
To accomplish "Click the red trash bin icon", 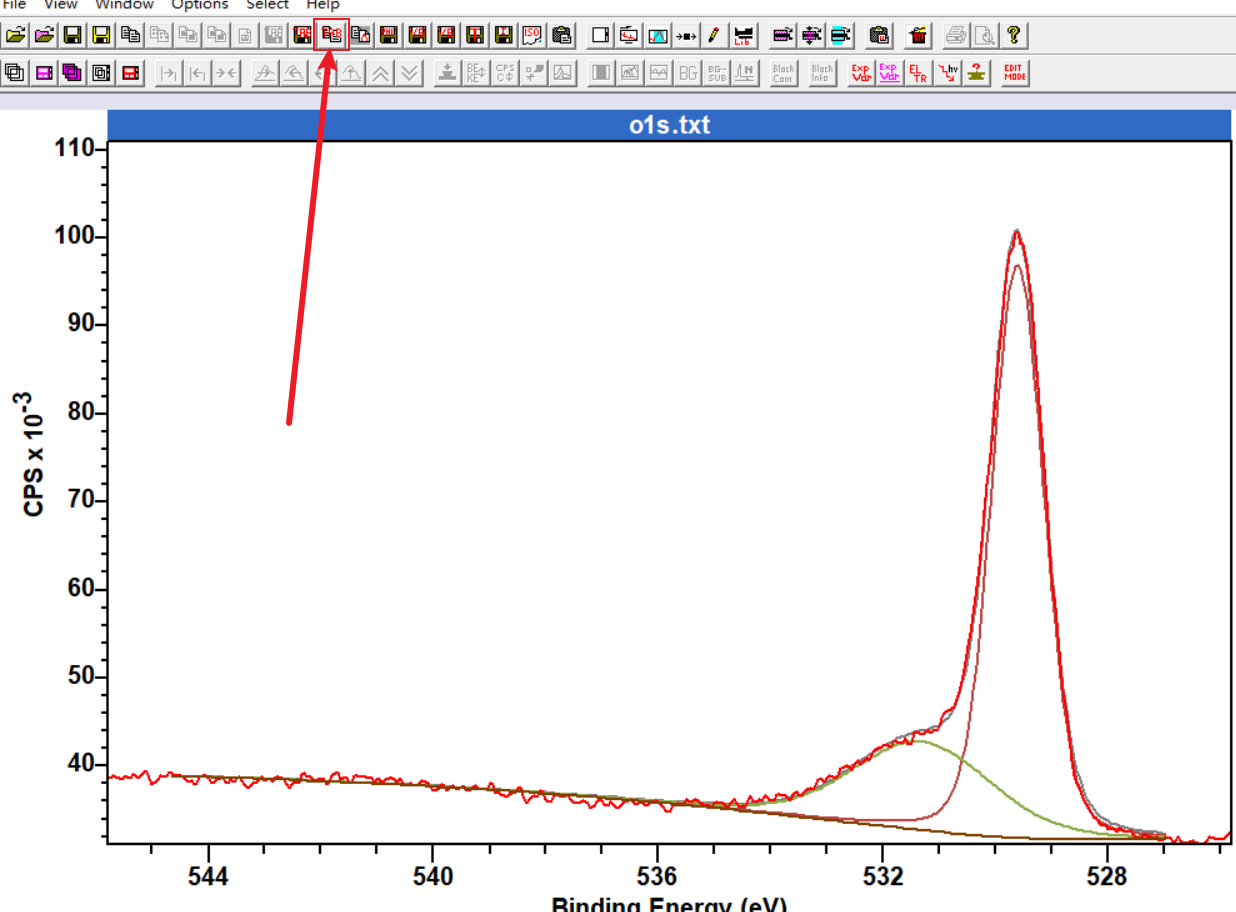I will point(918,36).
